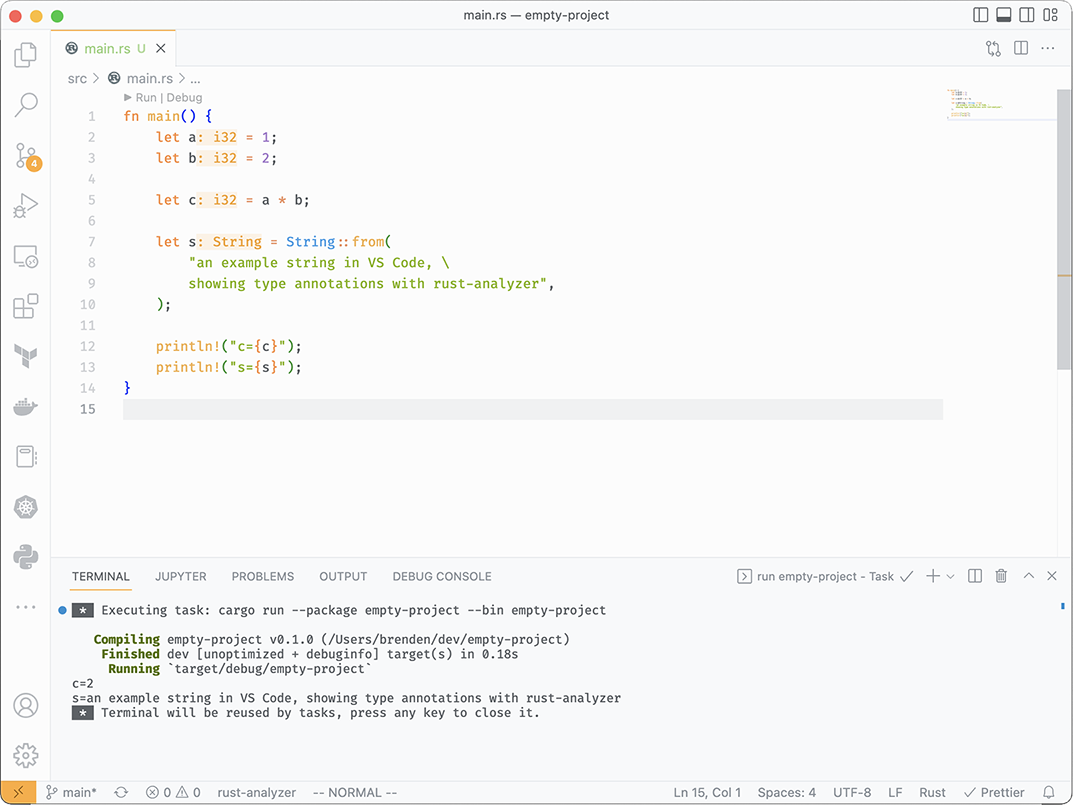This screenshot has height=806, width=1073.
Task: Click the Prettier formatter status item
Action: pyautogui.click(x=994, y=792)
